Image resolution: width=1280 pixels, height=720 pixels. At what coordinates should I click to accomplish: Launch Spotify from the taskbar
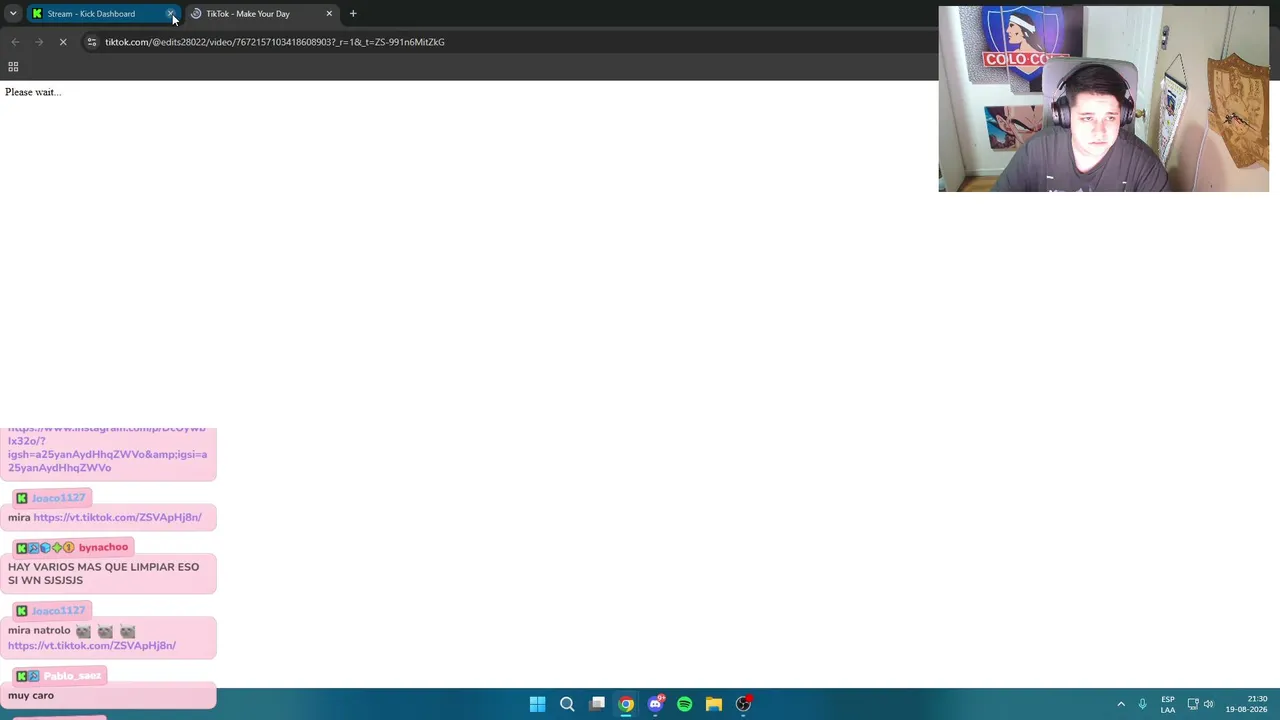click(x=685, y=704)
